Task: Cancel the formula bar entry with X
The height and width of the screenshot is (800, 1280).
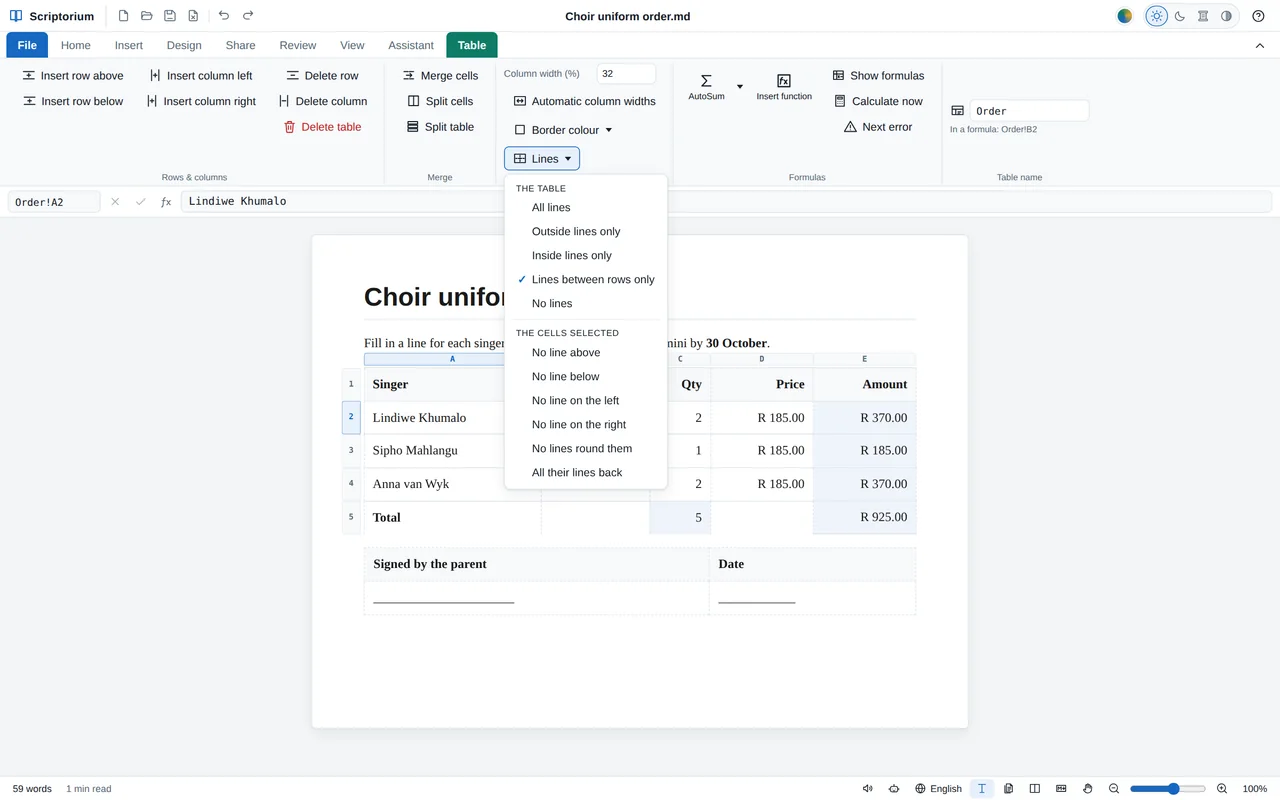Action: (x=115, y=202)
